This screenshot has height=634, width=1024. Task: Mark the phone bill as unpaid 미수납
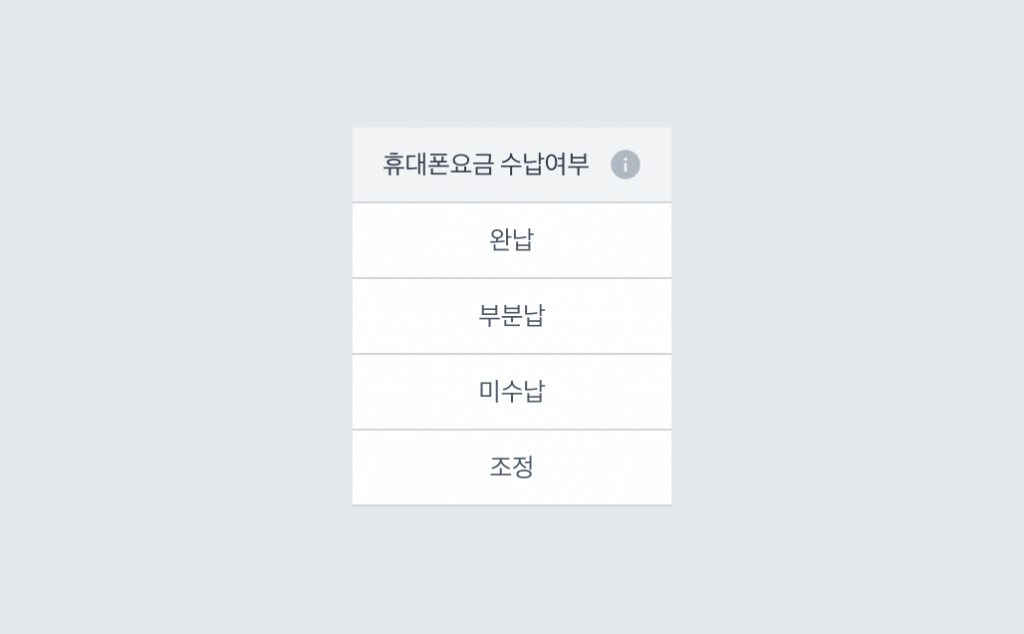click(511, 392)
